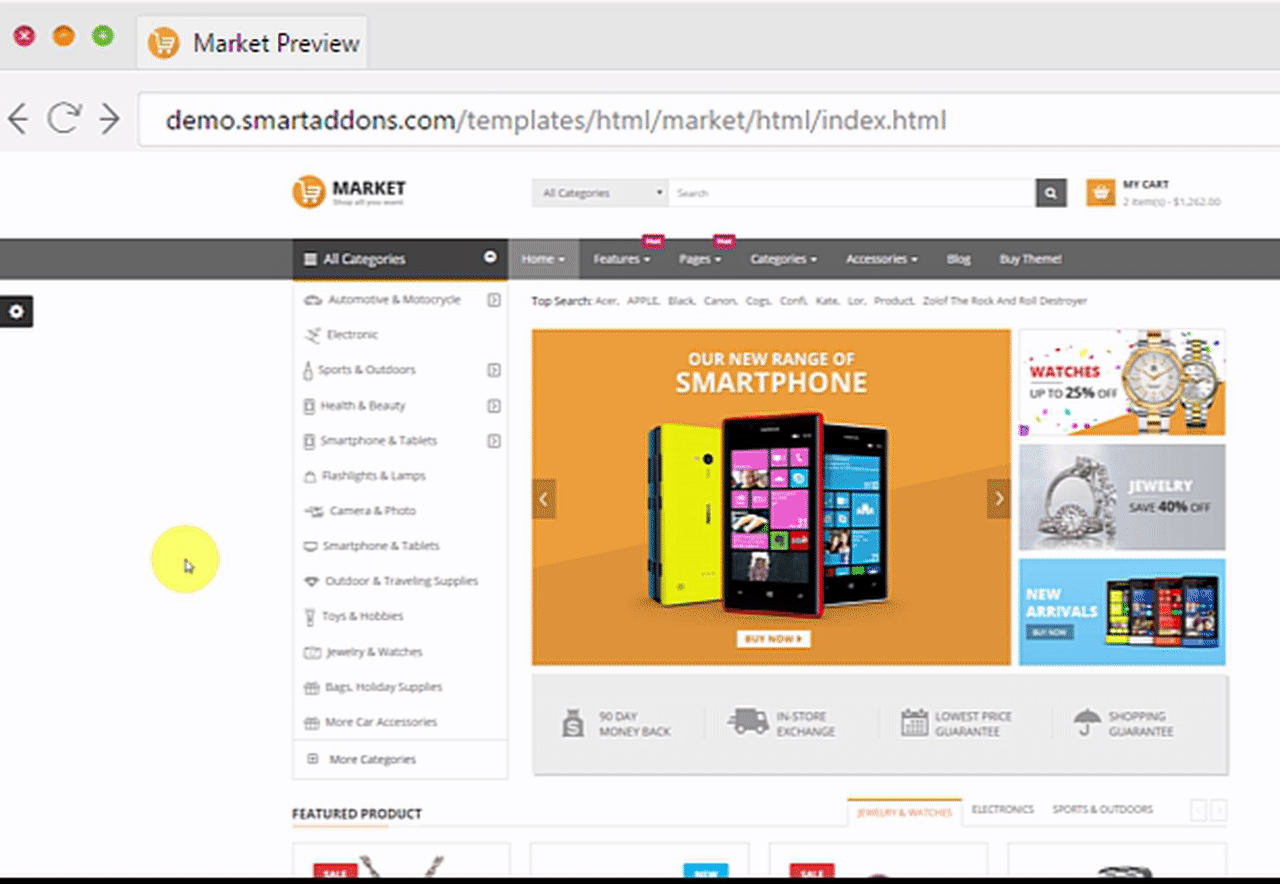Click the Buy Now button on banner
Screen dimensions: 1280x884
[774, 638]
